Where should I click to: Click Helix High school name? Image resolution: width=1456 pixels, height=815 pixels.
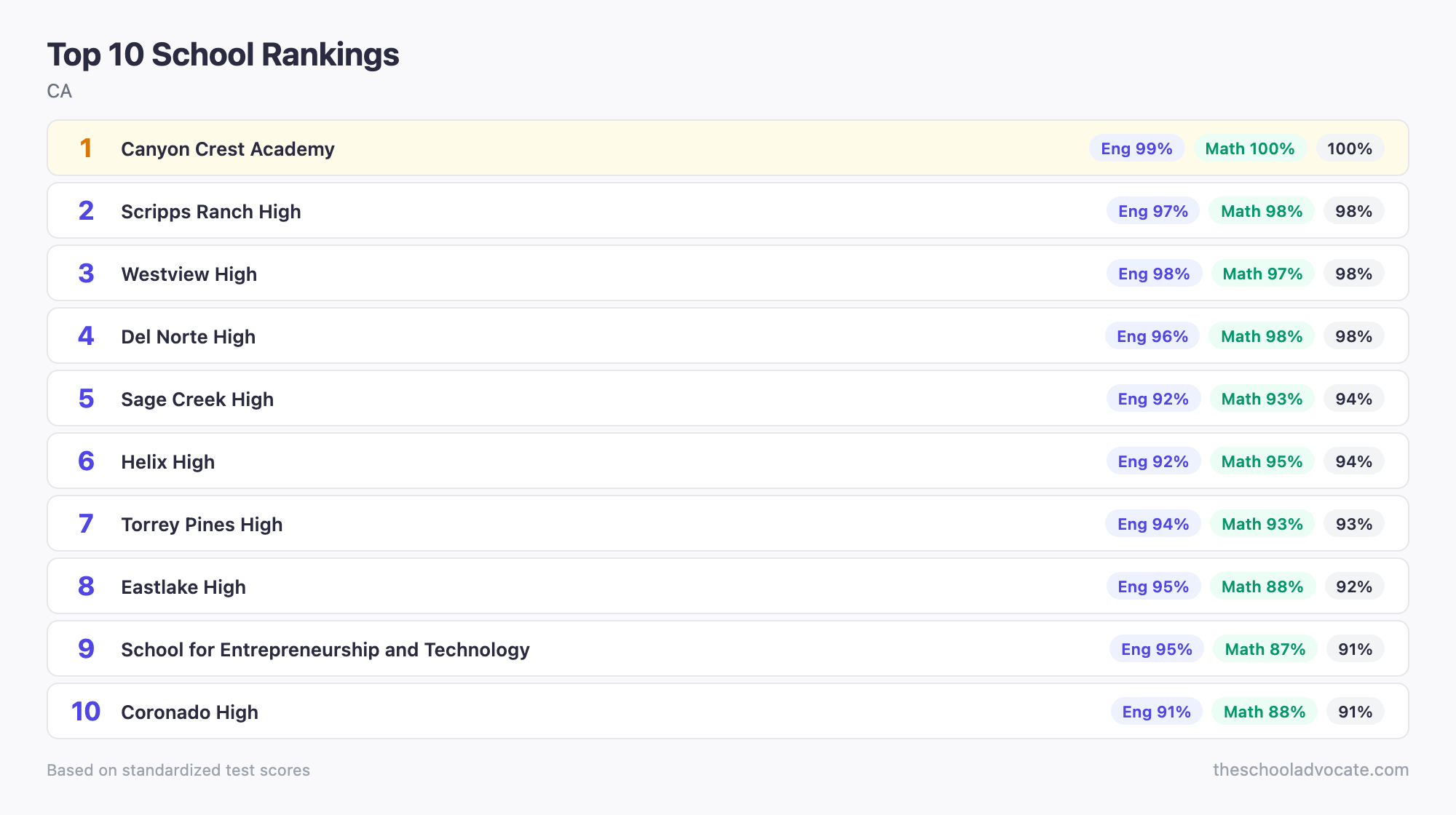point(167,461)
